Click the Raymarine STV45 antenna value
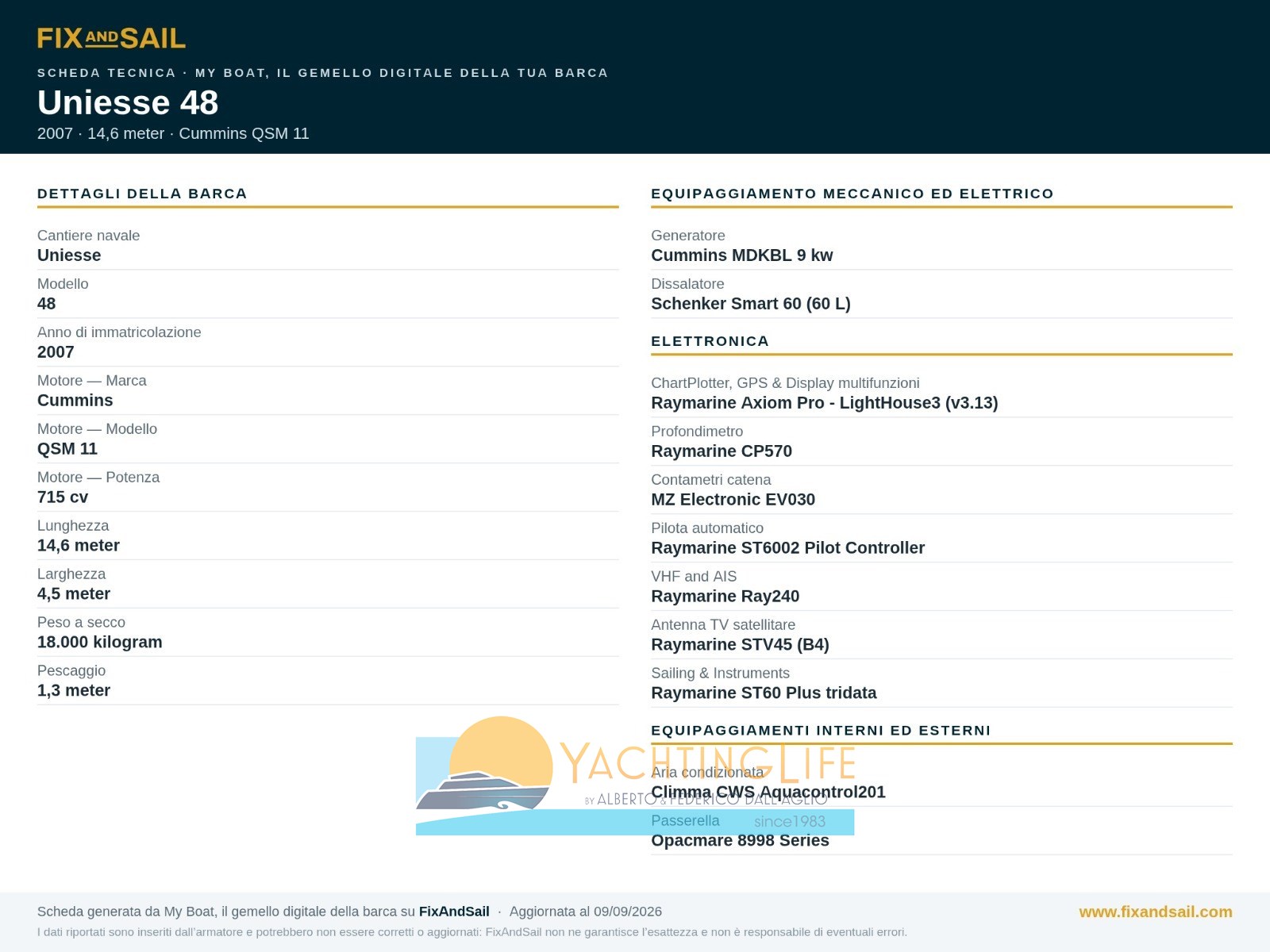Viewport: 1270px width, 952px height. 740,645
